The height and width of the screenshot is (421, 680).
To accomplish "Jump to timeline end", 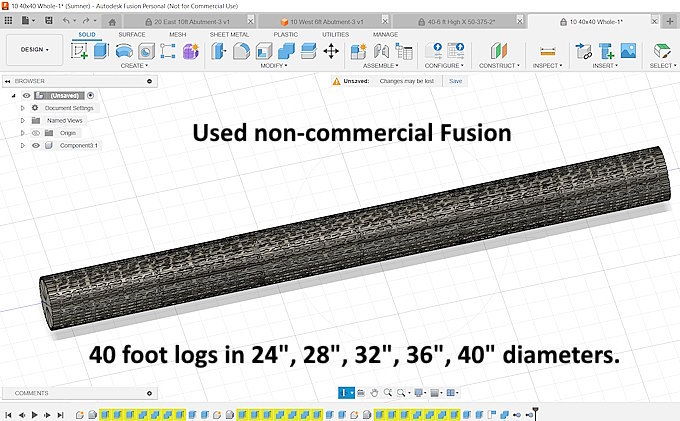I will [61, 415].
